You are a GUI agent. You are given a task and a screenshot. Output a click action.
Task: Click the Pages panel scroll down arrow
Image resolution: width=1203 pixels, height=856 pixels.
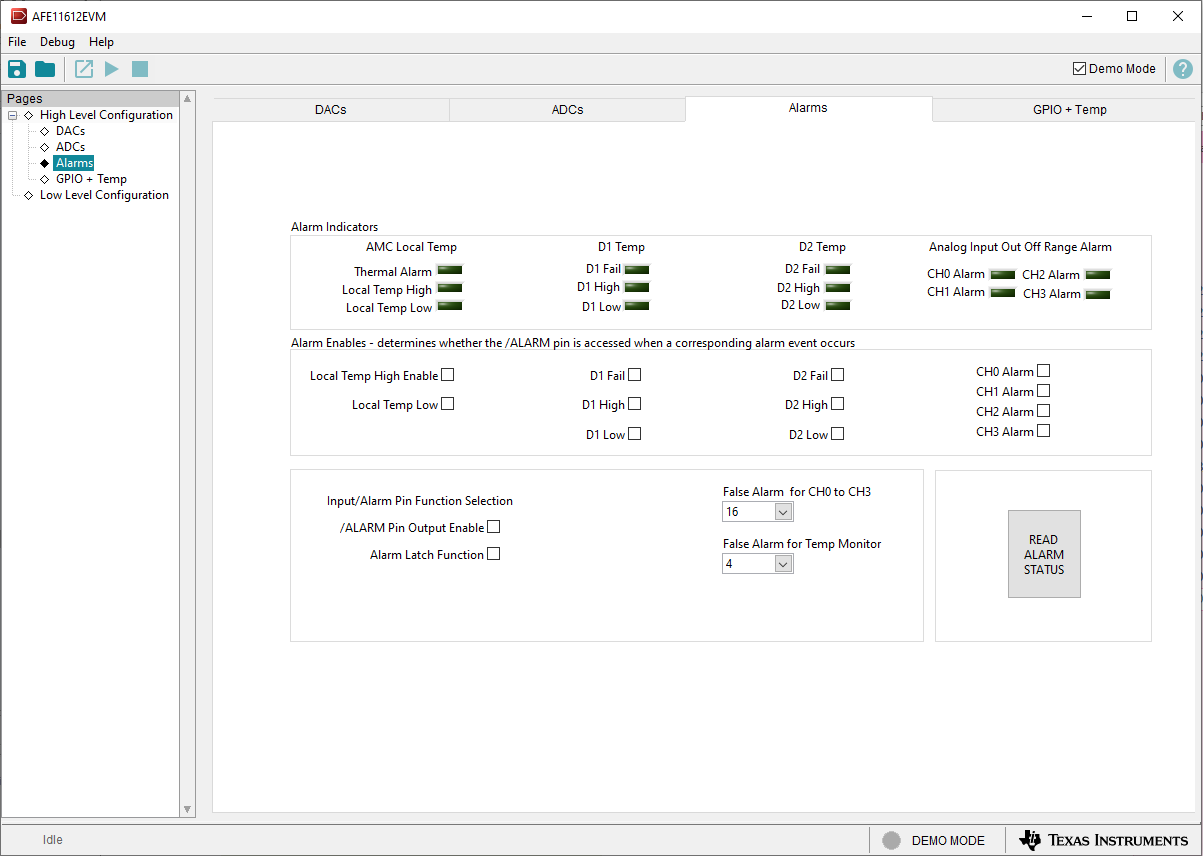click(x=187, y=809)
